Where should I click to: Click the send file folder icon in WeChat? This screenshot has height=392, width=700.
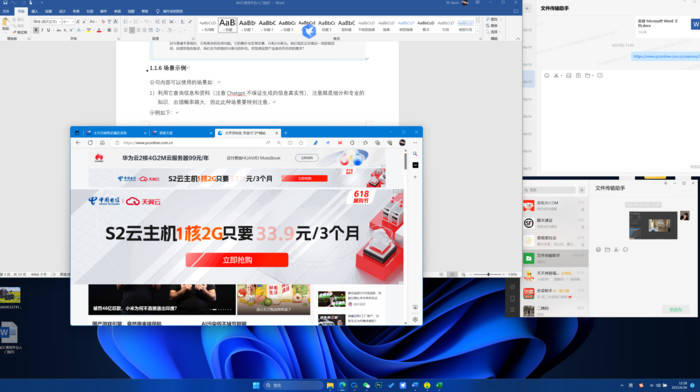click(607, 250)
